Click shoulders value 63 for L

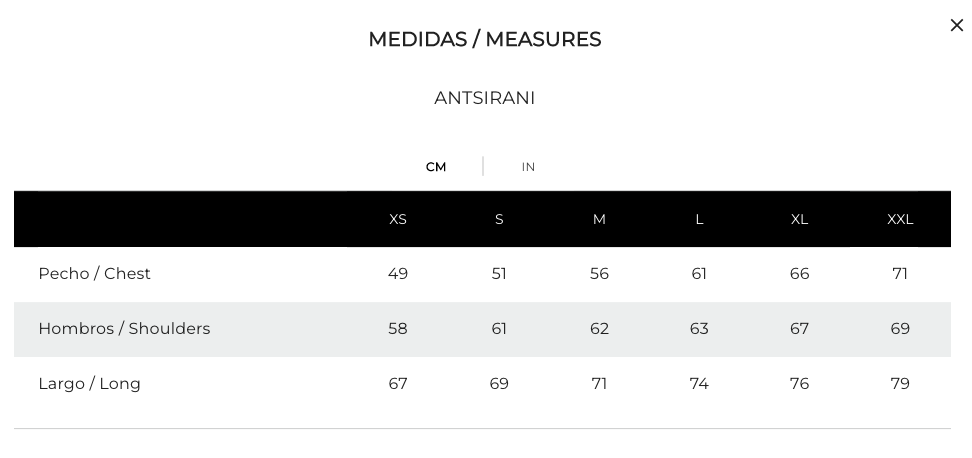[x=699, y=328]
